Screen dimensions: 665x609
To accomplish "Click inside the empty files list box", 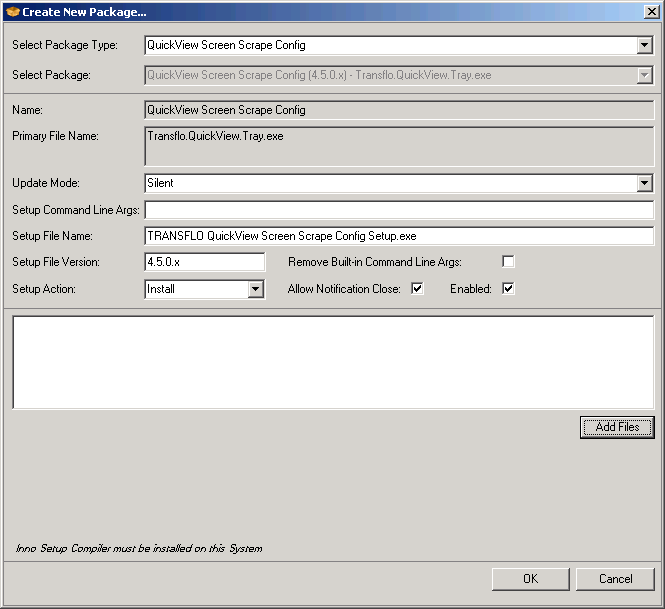I will click(x=333, y=363).
